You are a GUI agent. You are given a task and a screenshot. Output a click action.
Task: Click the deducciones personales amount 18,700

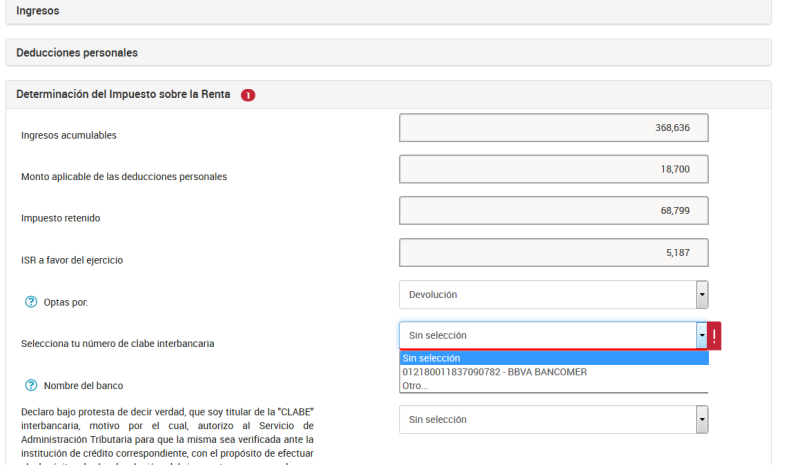554,169
